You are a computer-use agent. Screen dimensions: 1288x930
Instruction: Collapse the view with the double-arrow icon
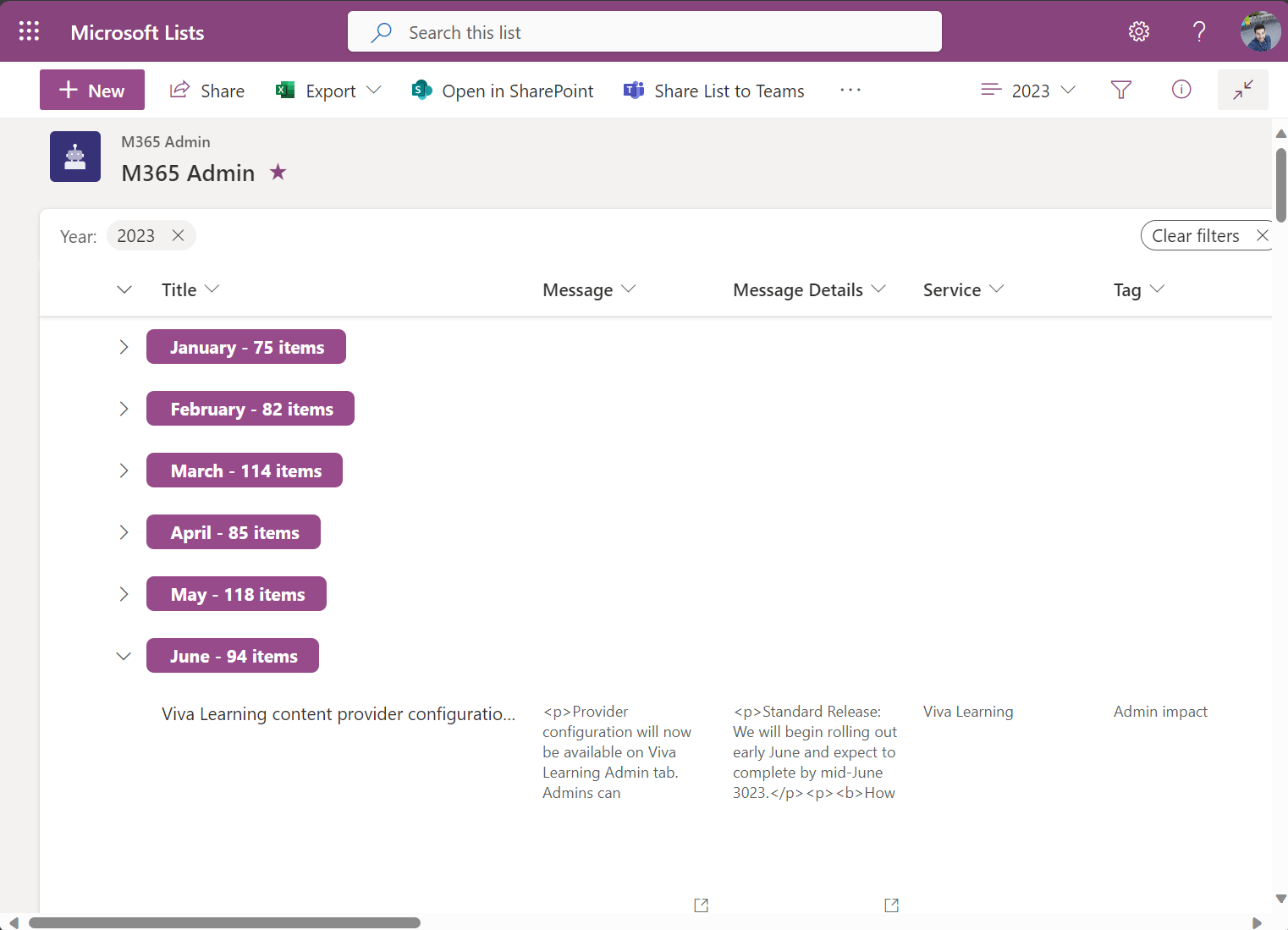[x=1242, y=90]
